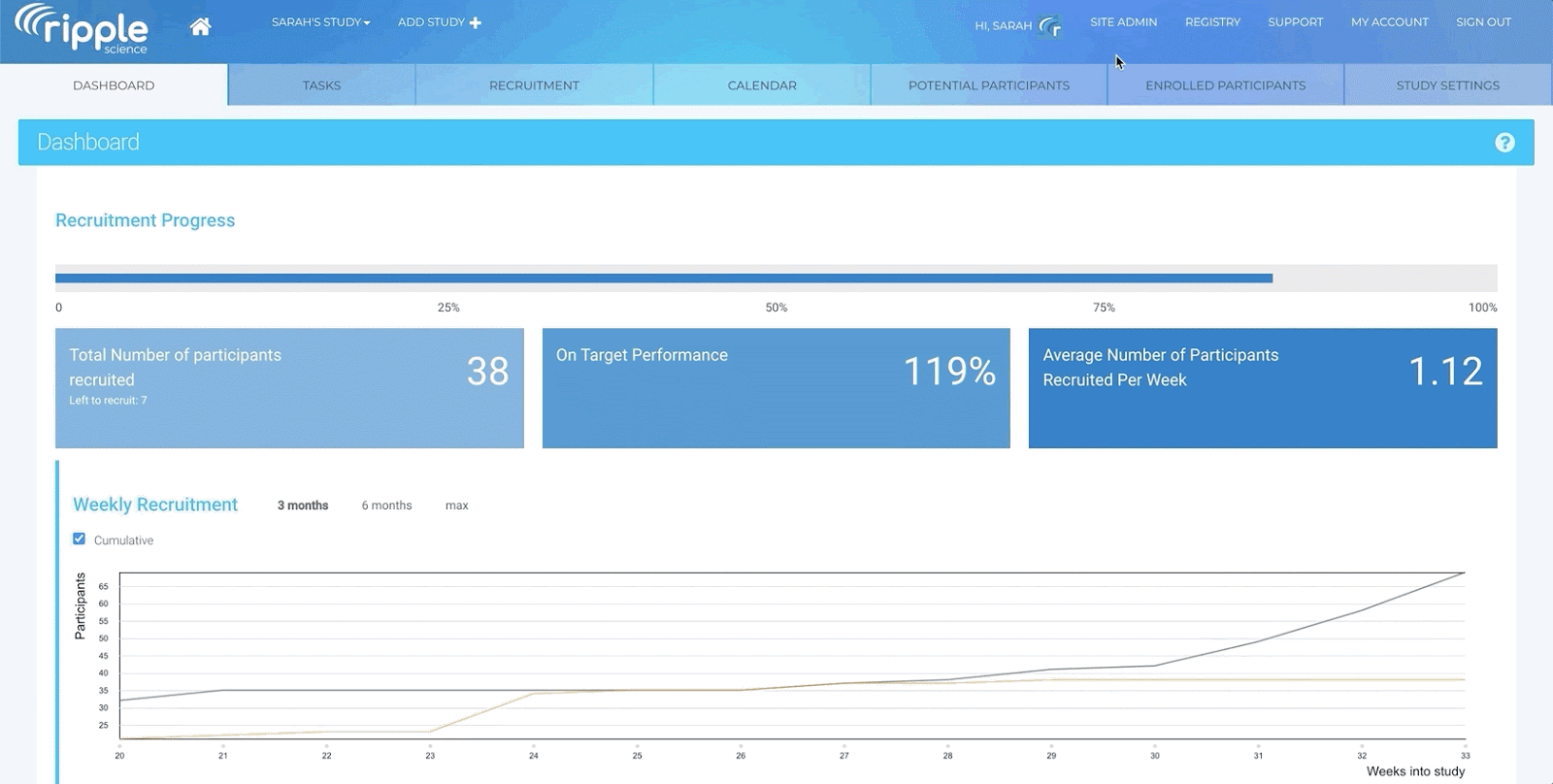The width and height of the screenshot is (1553, 784).
Task: Open the Study Settings tab
Action: coord(1447,85)
